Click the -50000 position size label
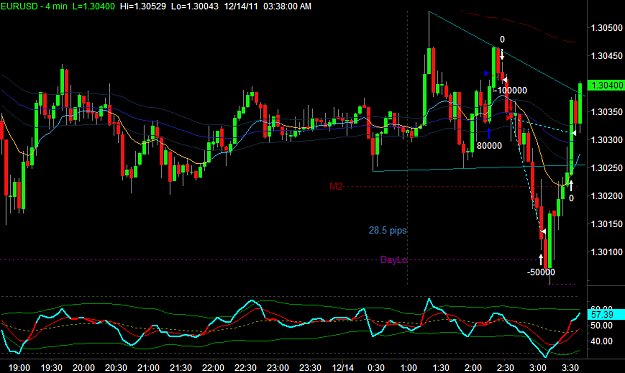 [x=541, y=272]
